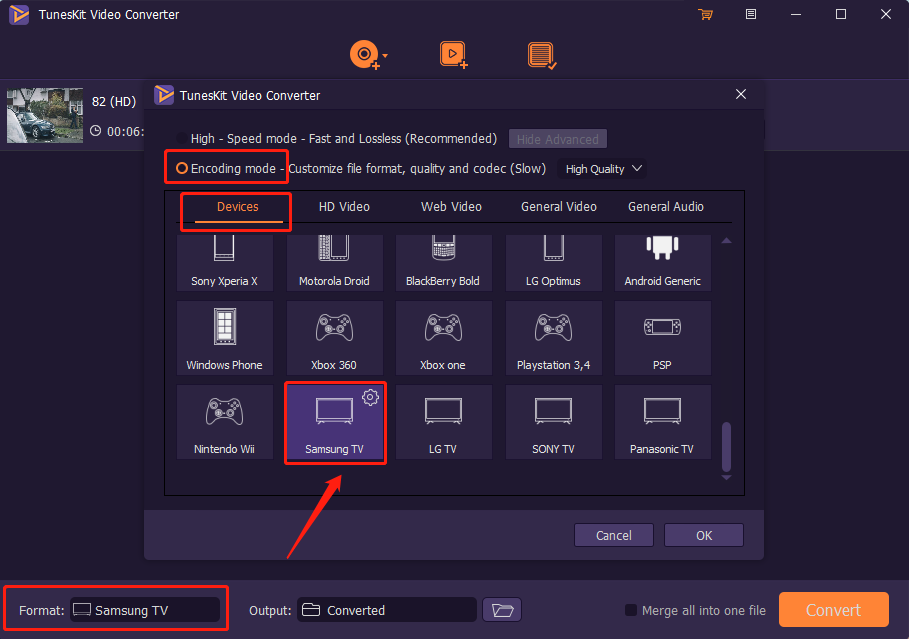Image resolution: width=909 pixels, height=639 pixels.
Task: Click the Converted output path field
Action: point(387,610)
